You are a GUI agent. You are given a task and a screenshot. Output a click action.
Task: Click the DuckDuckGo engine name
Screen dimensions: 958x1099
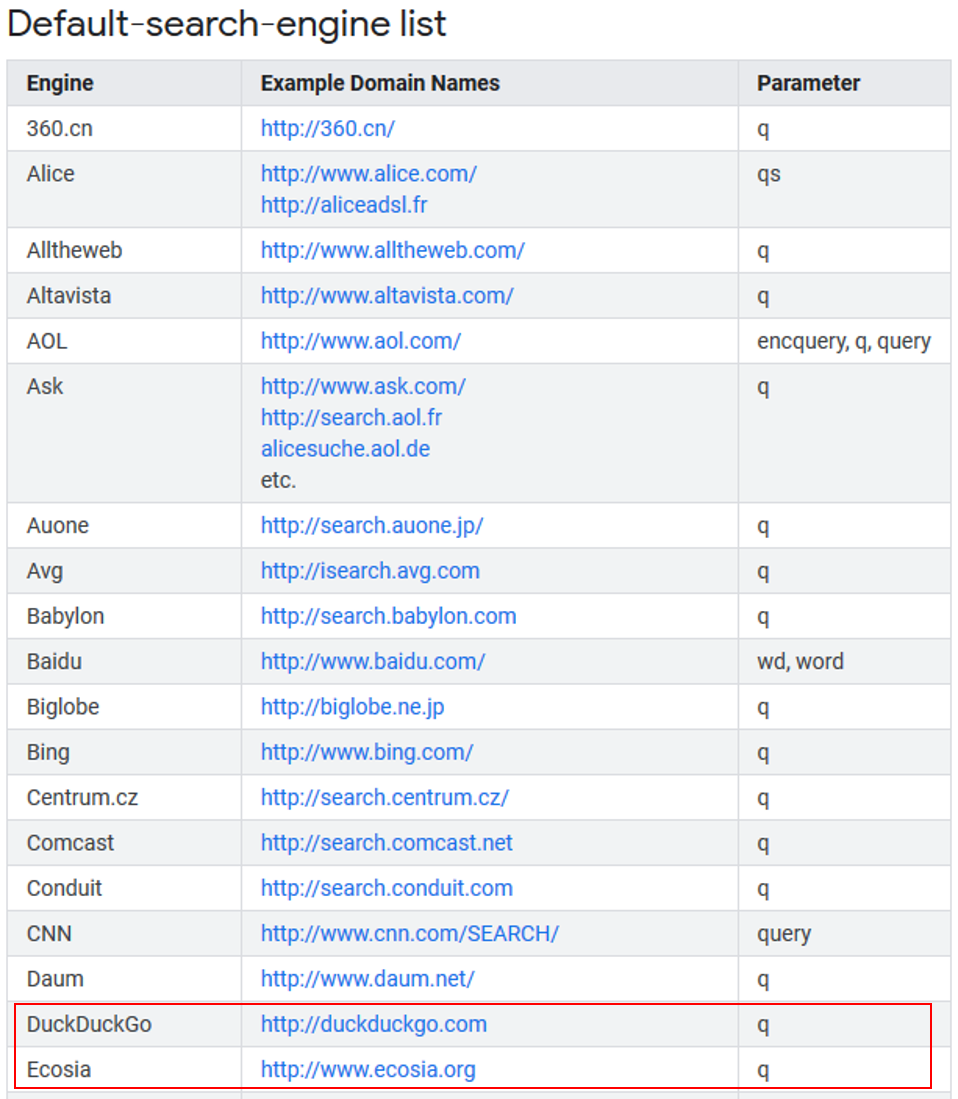click(x=89, y=1024)
